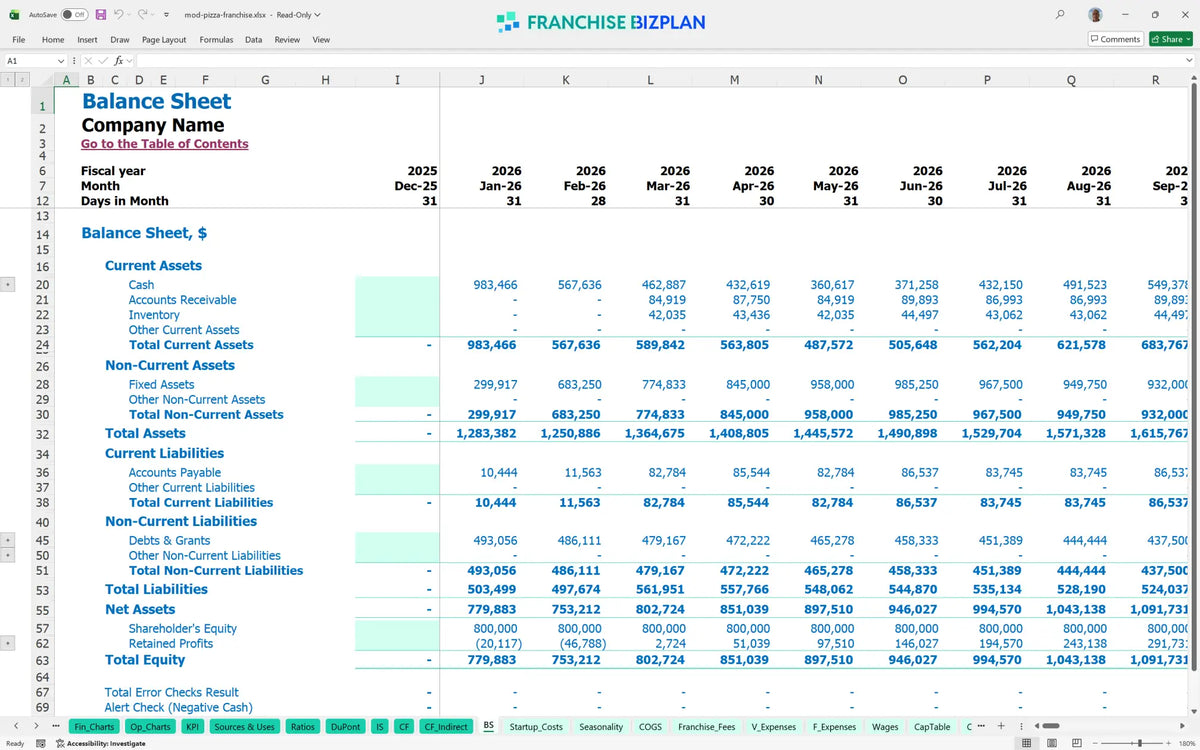
Task: Open the Page Layout ribbon tab
Action: [x=164, y=39]
